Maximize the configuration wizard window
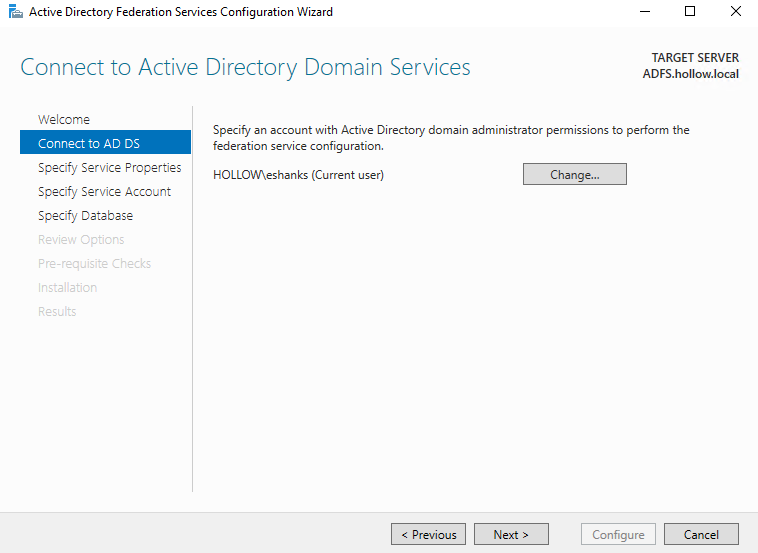This screenshot has height=553, width=758. pyautogui.click(x=689, y=12)
